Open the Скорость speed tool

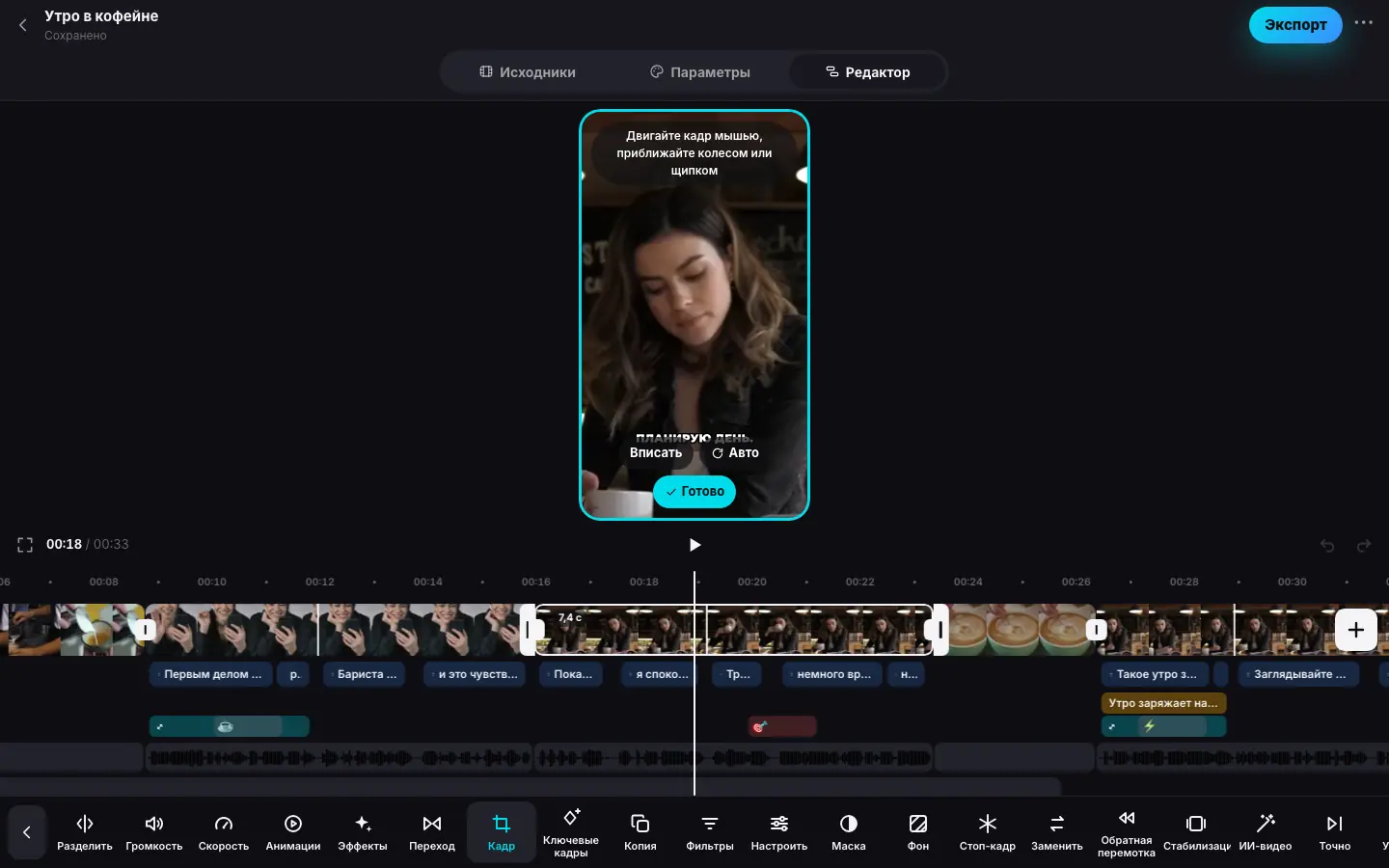[224, 832]
